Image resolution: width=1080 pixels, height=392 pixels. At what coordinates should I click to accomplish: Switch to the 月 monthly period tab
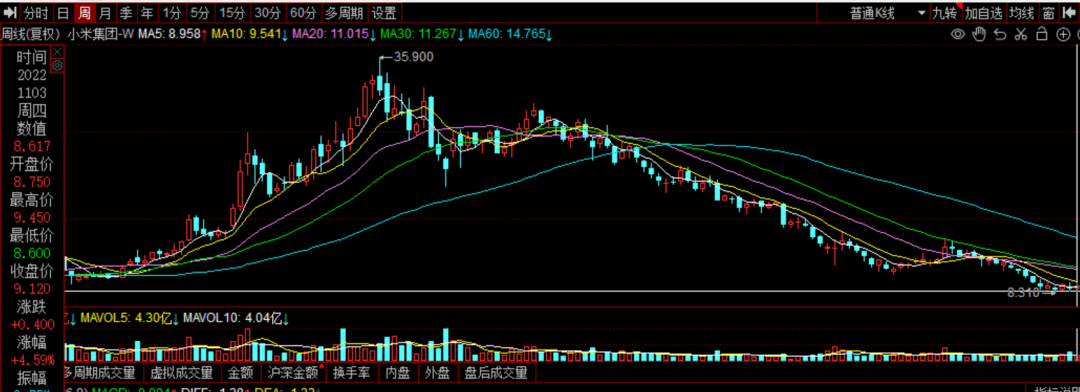pos(105,12)
